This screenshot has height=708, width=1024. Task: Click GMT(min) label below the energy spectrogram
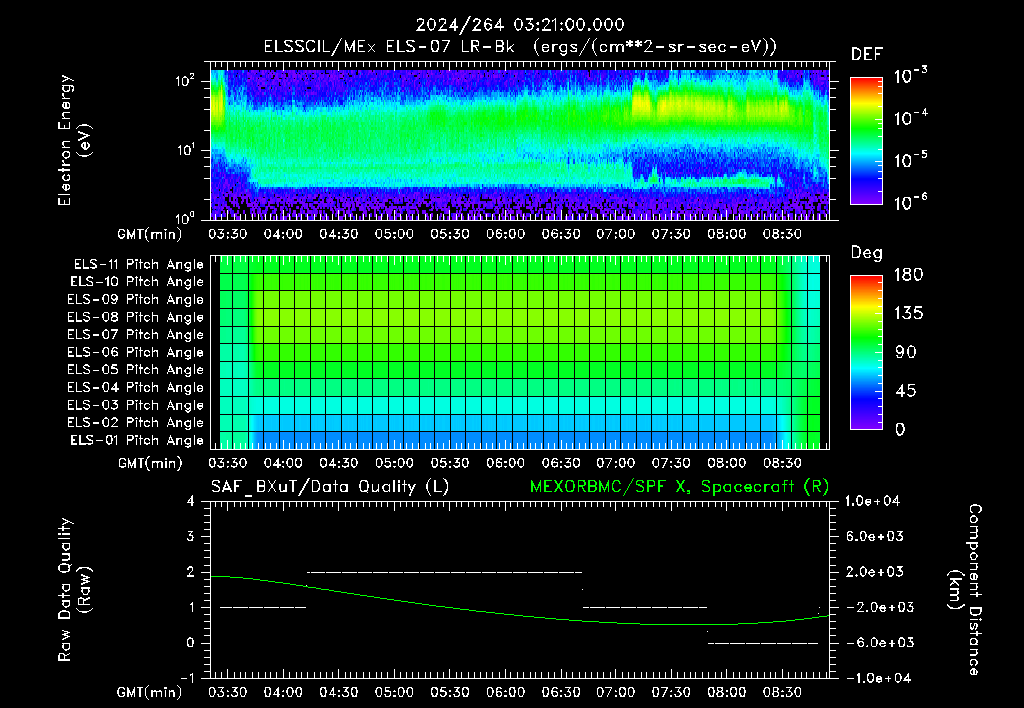(x=150, y=234)
